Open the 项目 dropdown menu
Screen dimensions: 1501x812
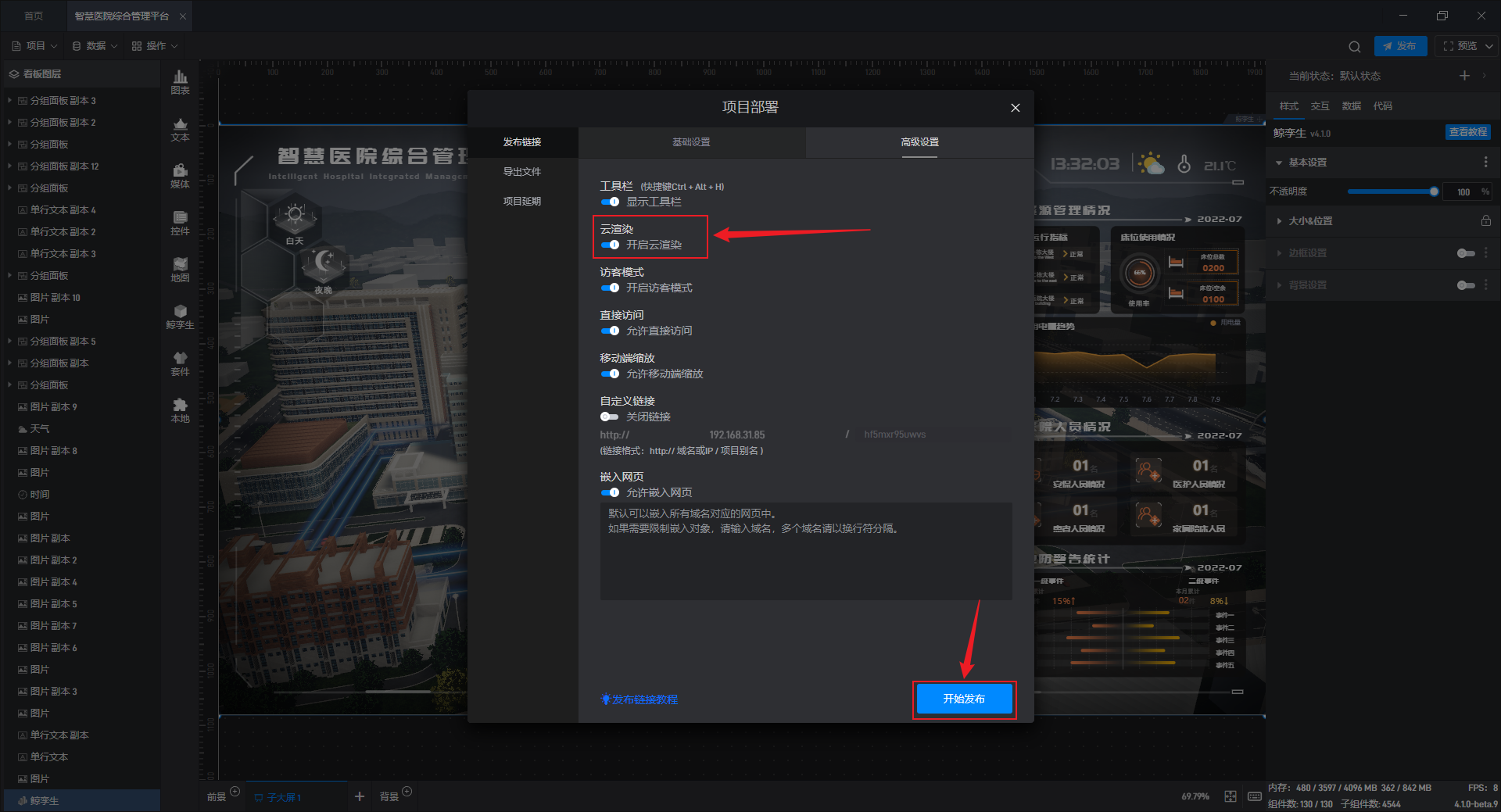35,46
